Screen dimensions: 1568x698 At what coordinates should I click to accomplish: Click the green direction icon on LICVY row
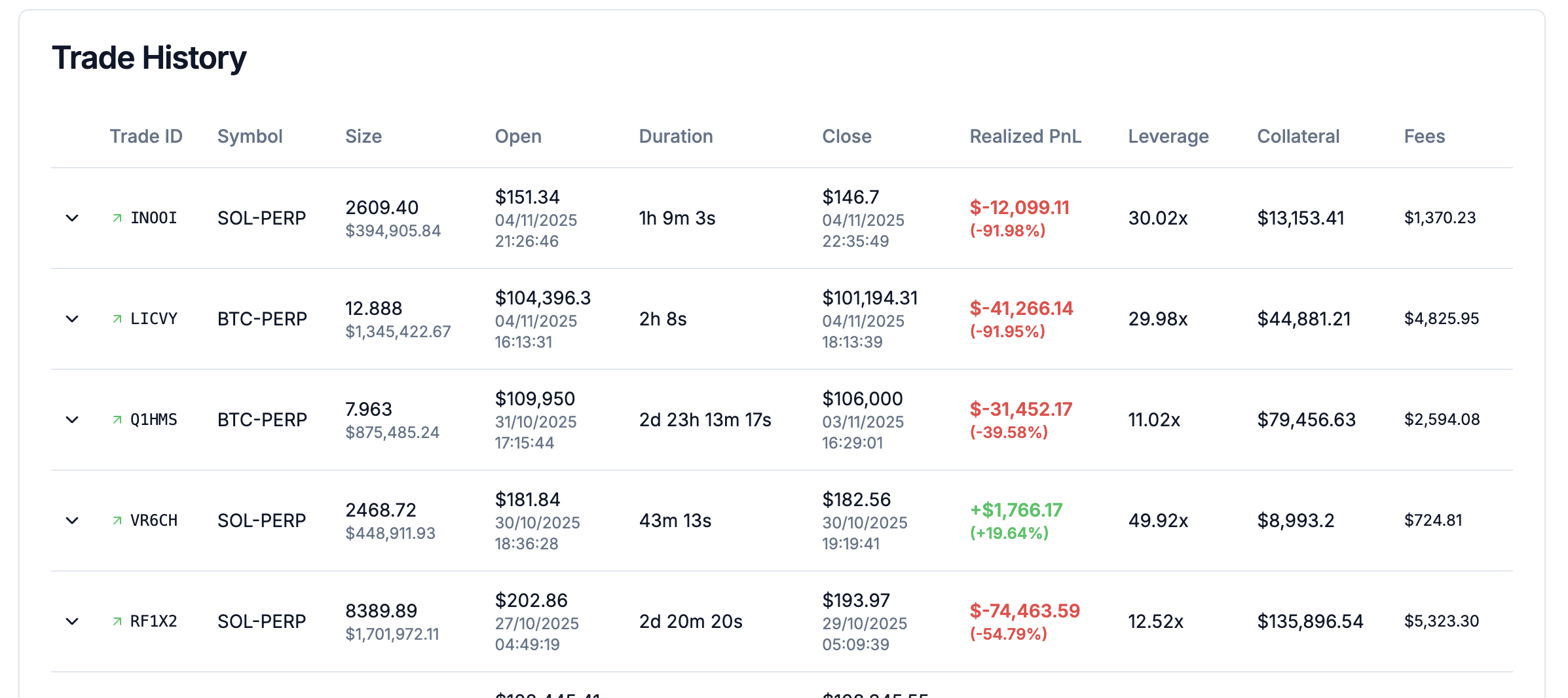(119, 318)
